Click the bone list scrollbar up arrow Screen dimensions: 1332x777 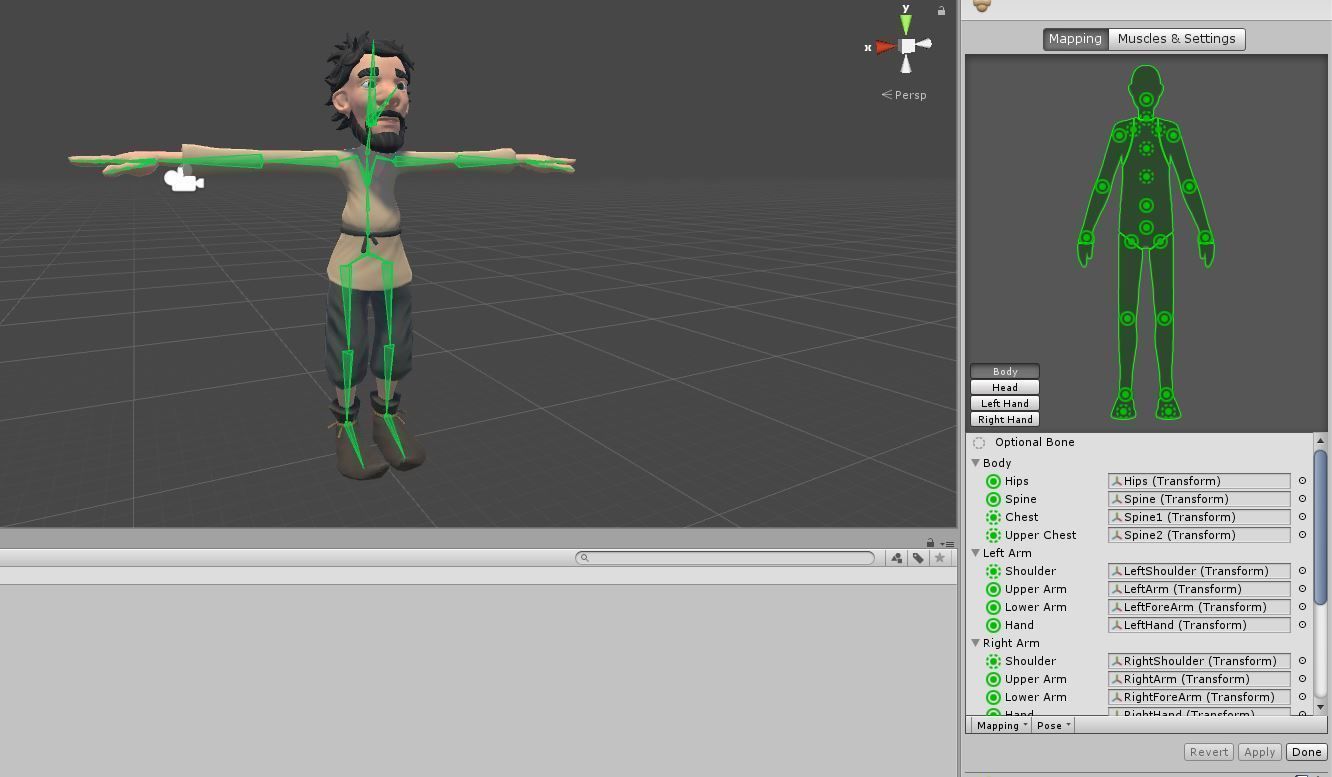(x=1320, y=440)
